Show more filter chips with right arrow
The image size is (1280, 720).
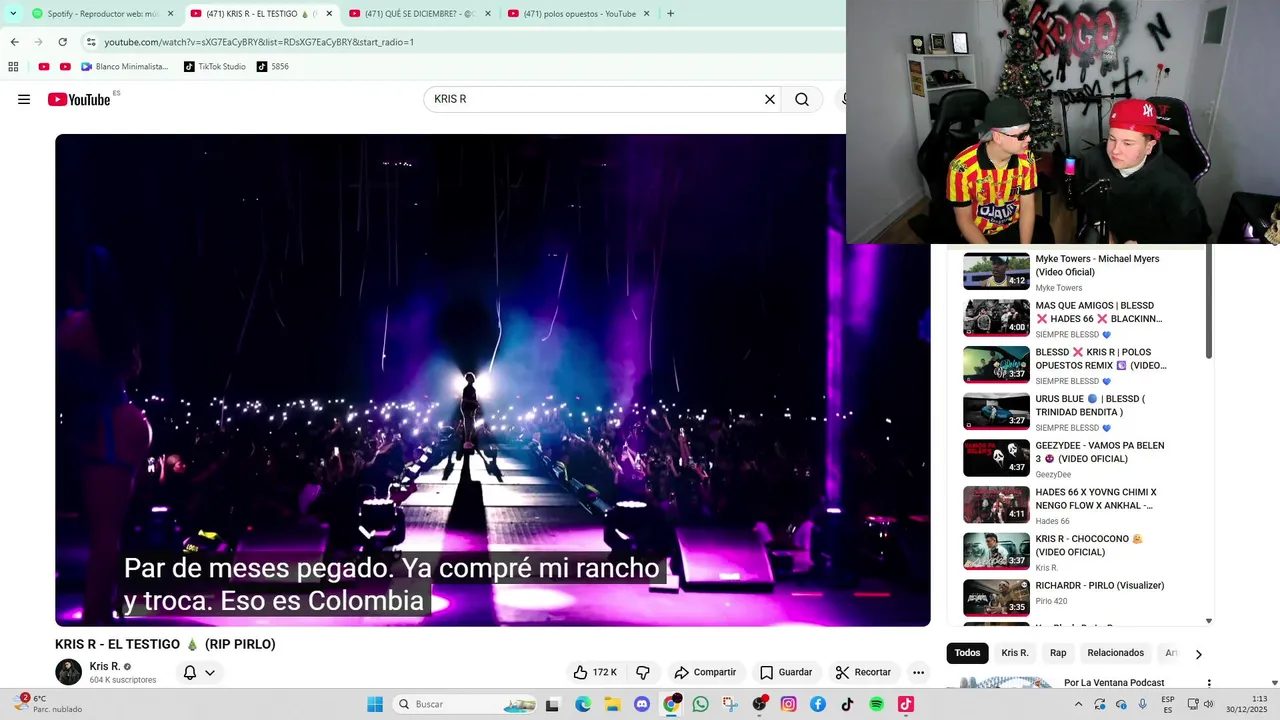tap(1198, 654)
